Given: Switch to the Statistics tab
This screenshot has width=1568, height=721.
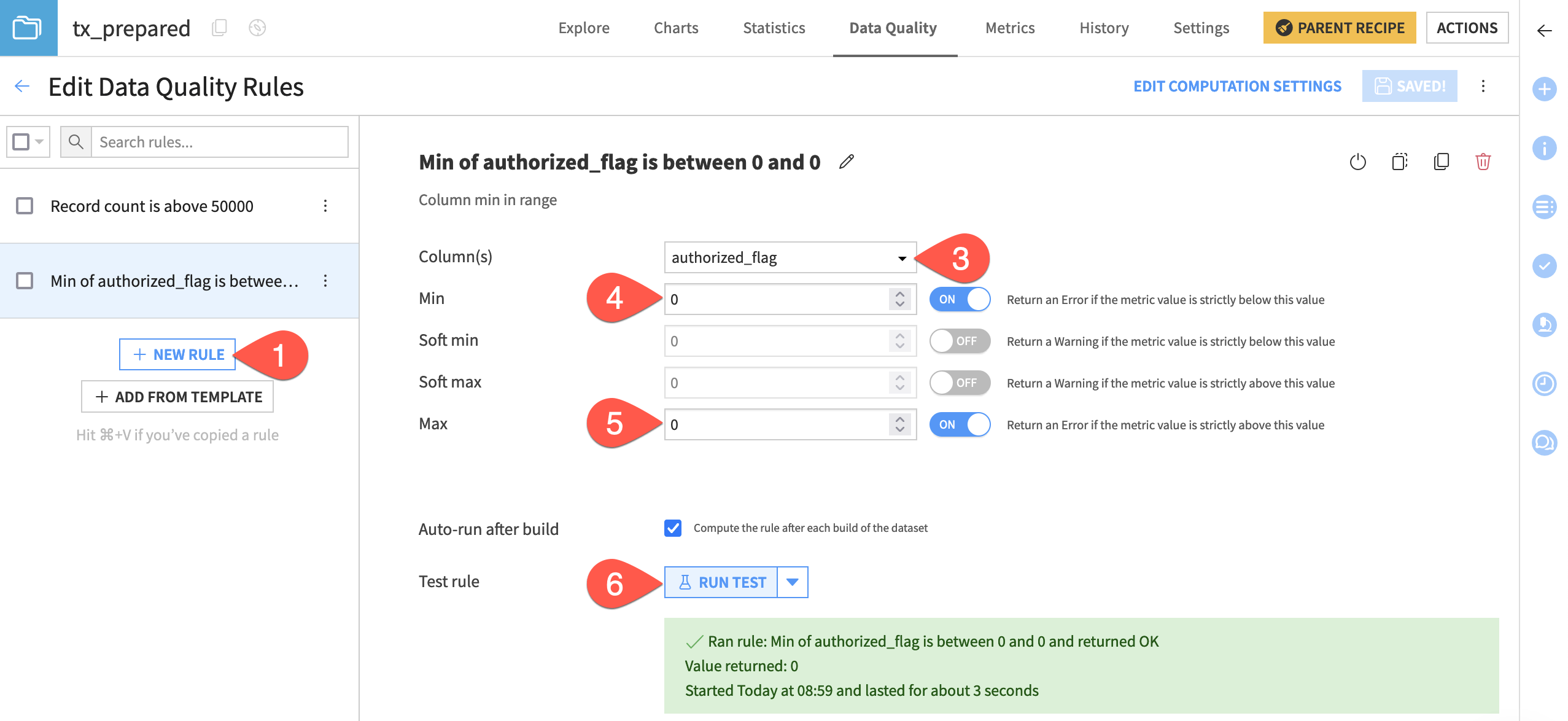Looking at the screenshot, I should [x=774, y=28].
